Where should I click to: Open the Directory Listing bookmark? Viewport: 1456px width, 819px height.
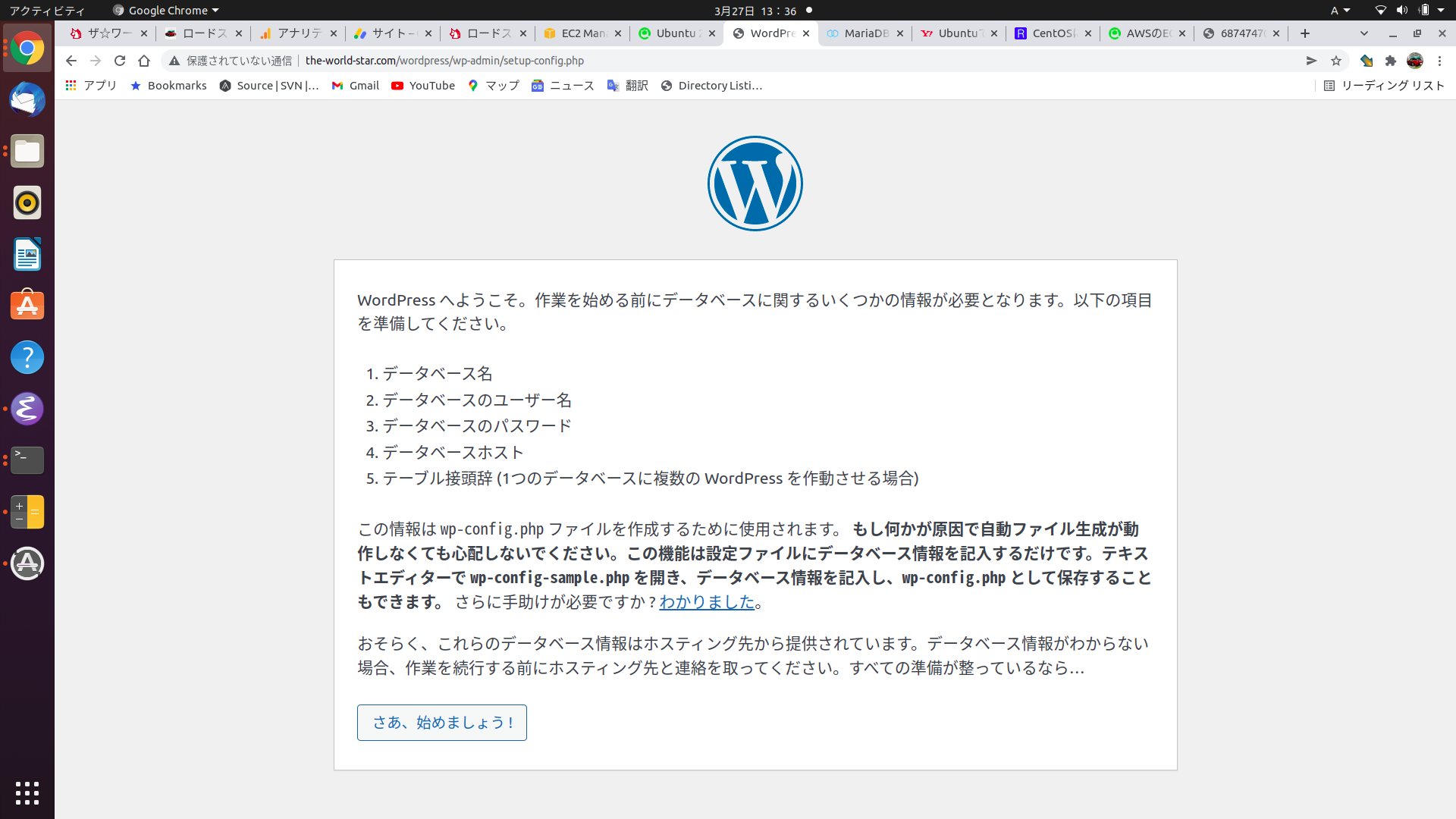click(x=711, y=86)
